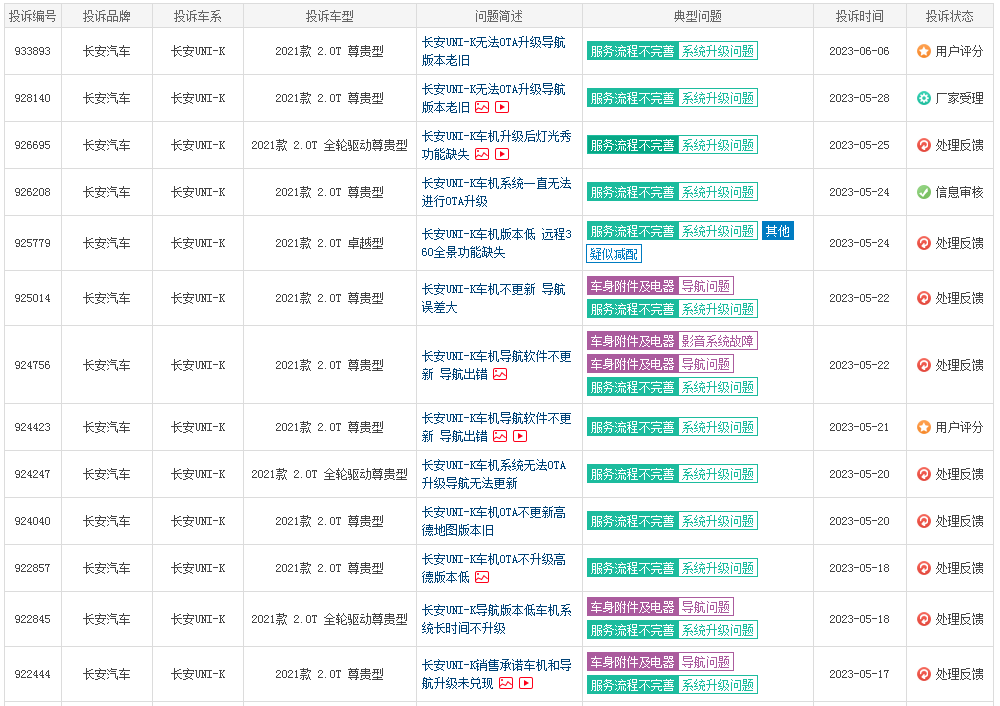The image size is (1000, 706).
Task: Select complaint number cell 922845
Action: [x=33, y=619]
